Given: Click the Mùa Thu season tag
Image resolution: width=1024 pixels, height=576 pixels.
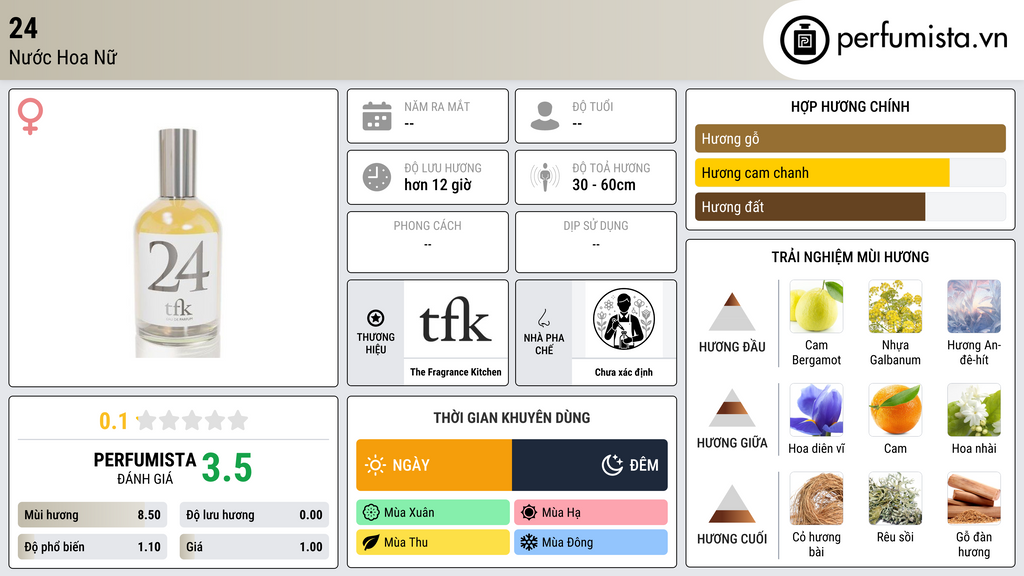Looking at the screenshot, I should (x=433, y=542).
